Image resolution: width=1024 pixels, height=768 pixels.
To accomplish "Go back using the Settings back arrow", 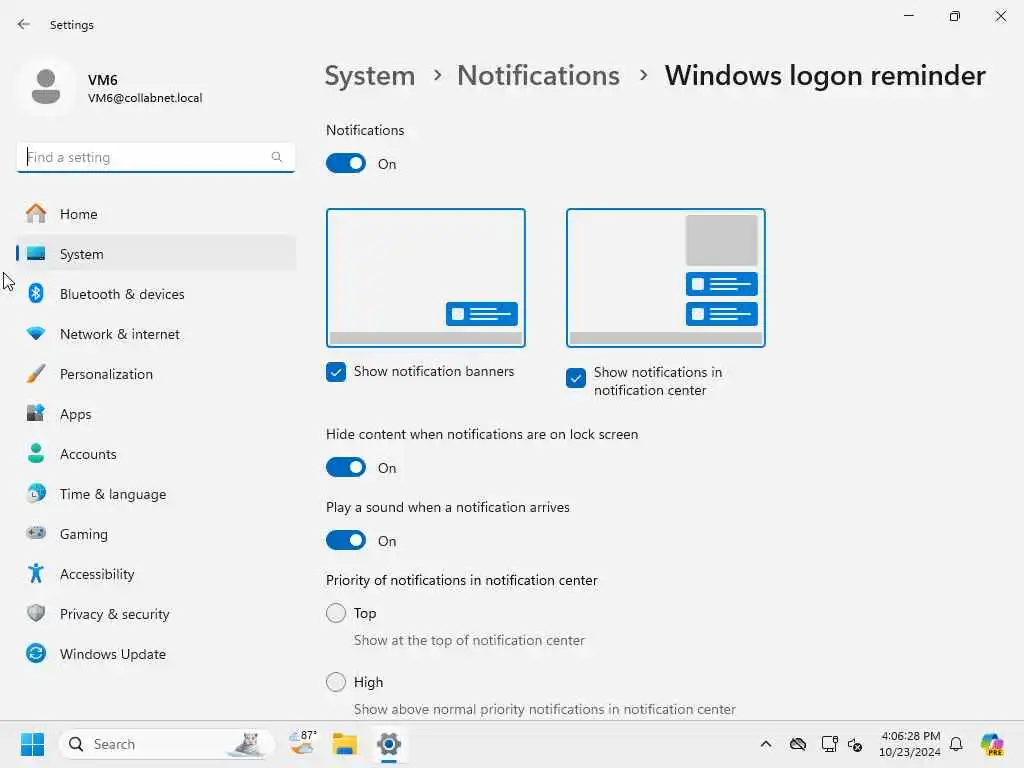I will click(24, 24).
